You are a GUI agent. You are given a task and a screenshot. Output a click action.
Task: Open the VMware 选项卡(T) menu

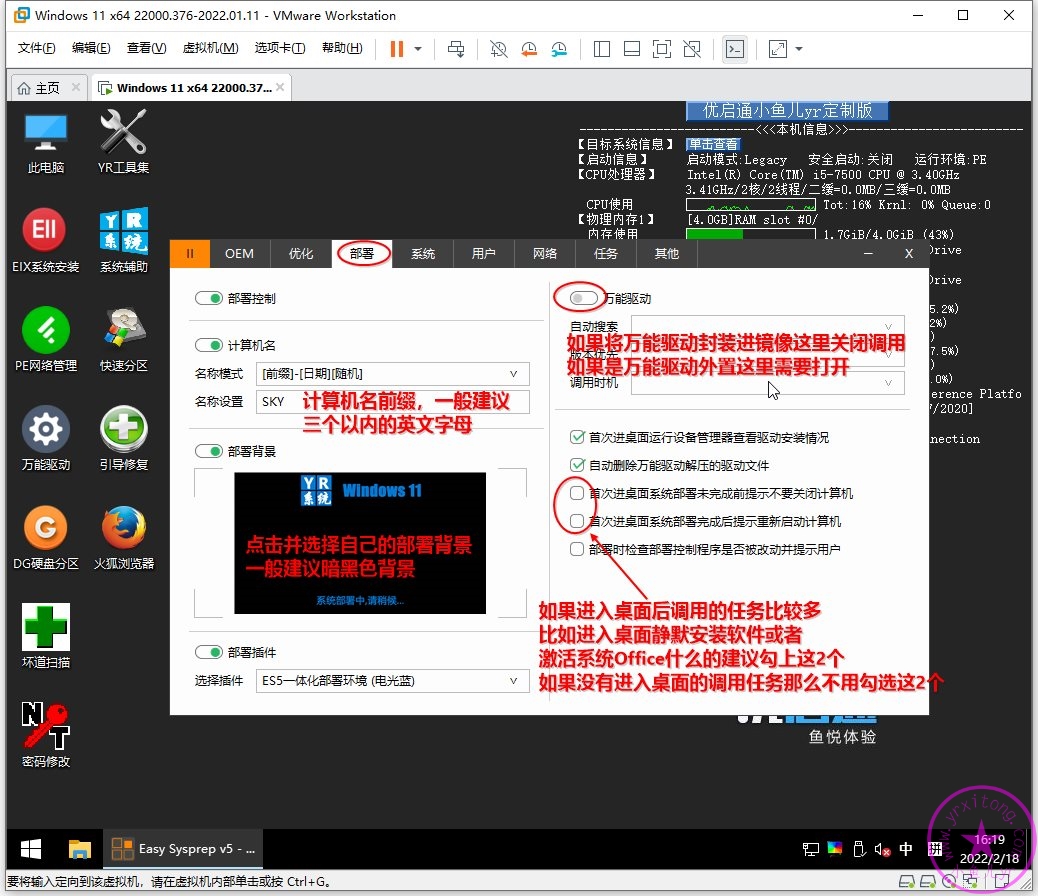click(279, 48)
